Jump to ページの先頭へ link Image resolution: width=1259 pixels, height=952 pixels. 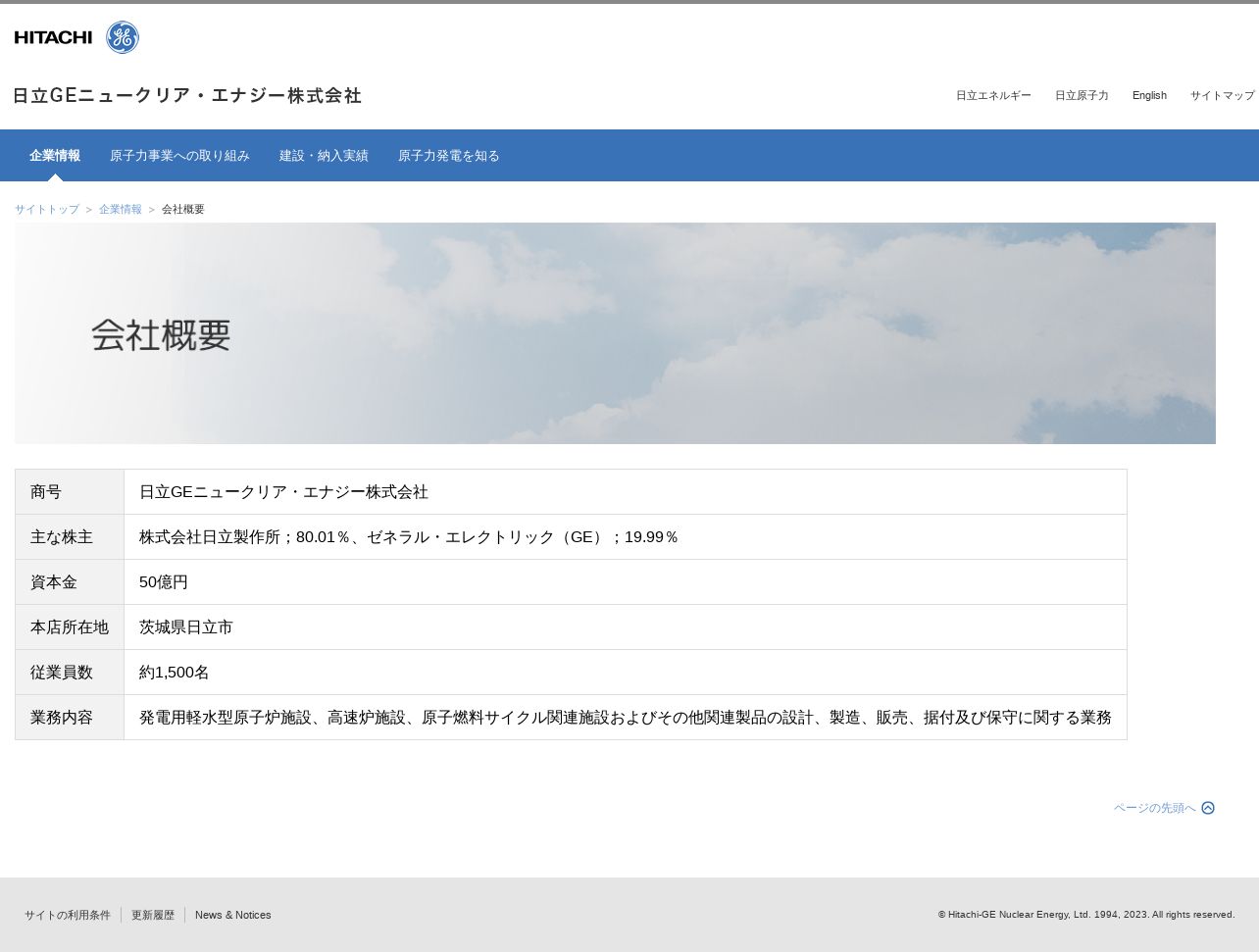coord(1155,808)
